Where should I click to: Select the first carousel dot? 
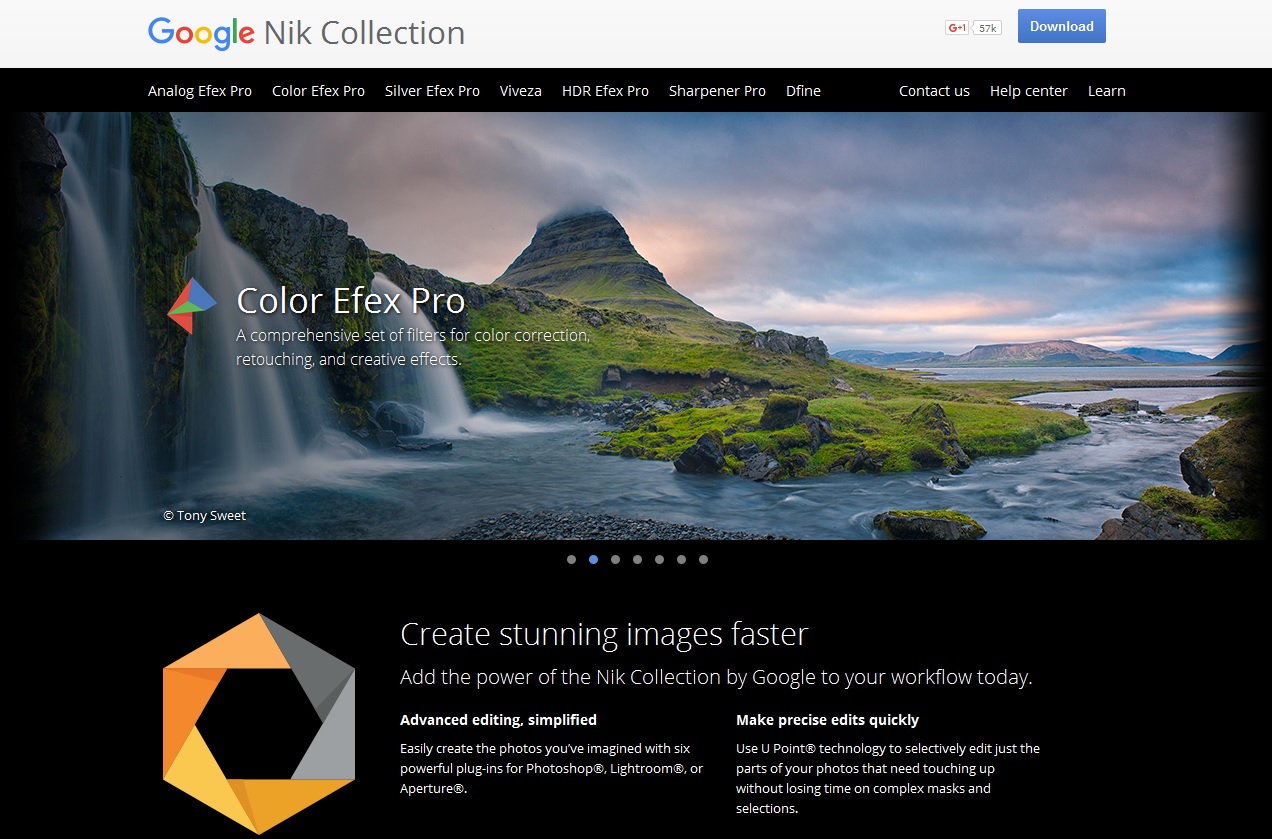572,560
